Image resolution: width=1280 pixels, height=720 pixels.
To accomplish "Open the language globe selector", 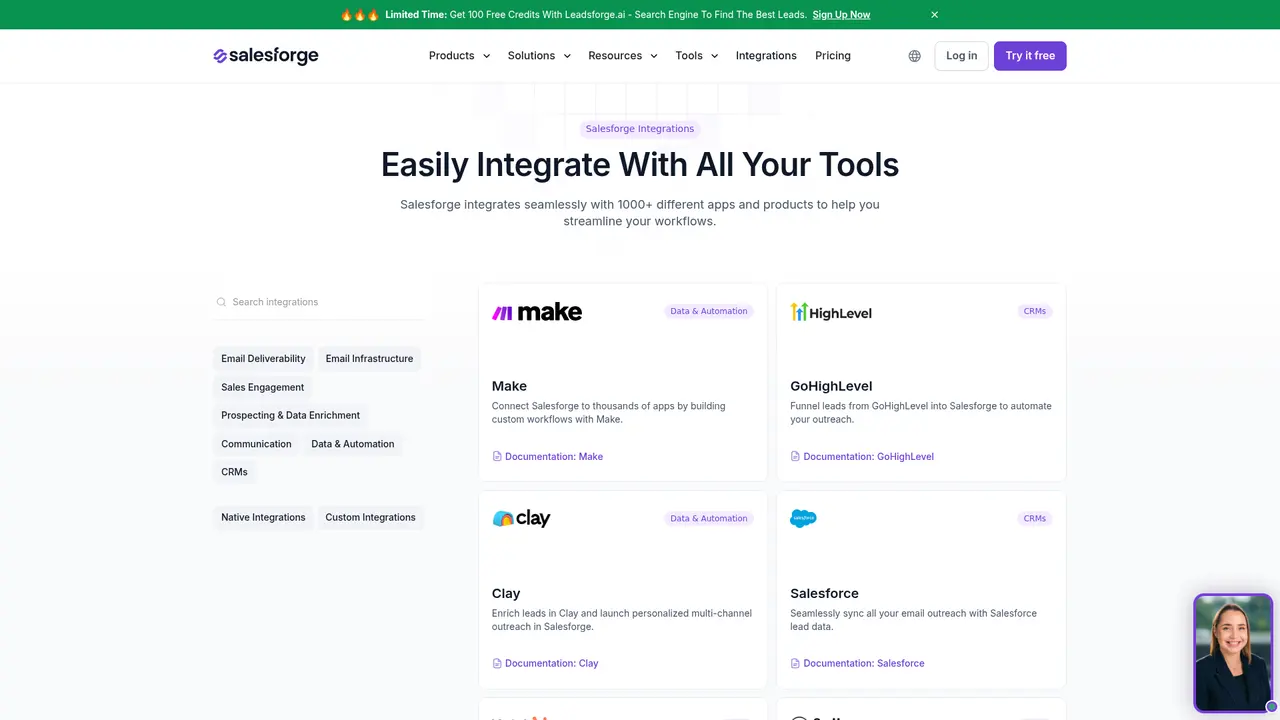I will (x=914, y=56).
